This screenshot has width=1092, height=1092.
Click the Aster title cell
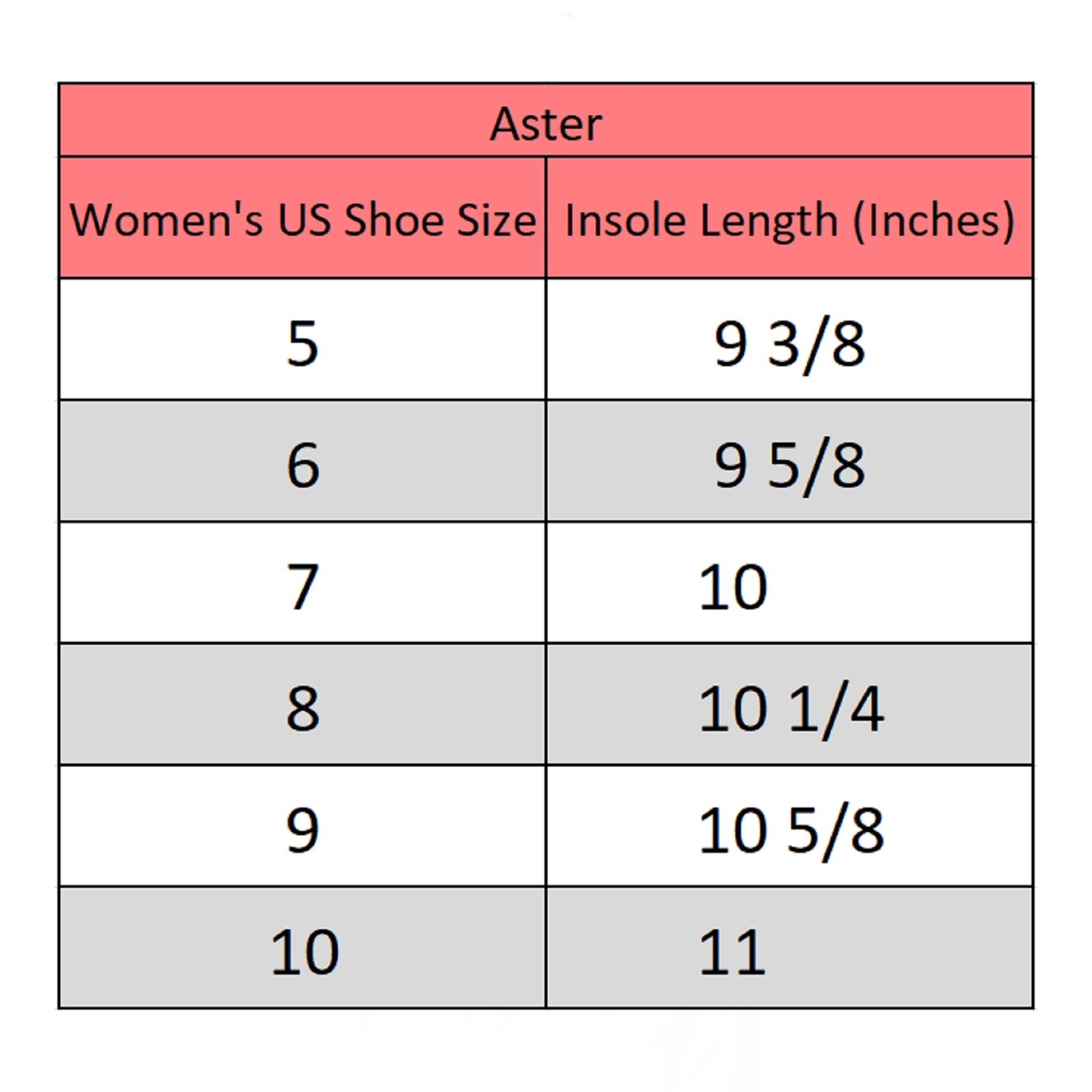546,124
